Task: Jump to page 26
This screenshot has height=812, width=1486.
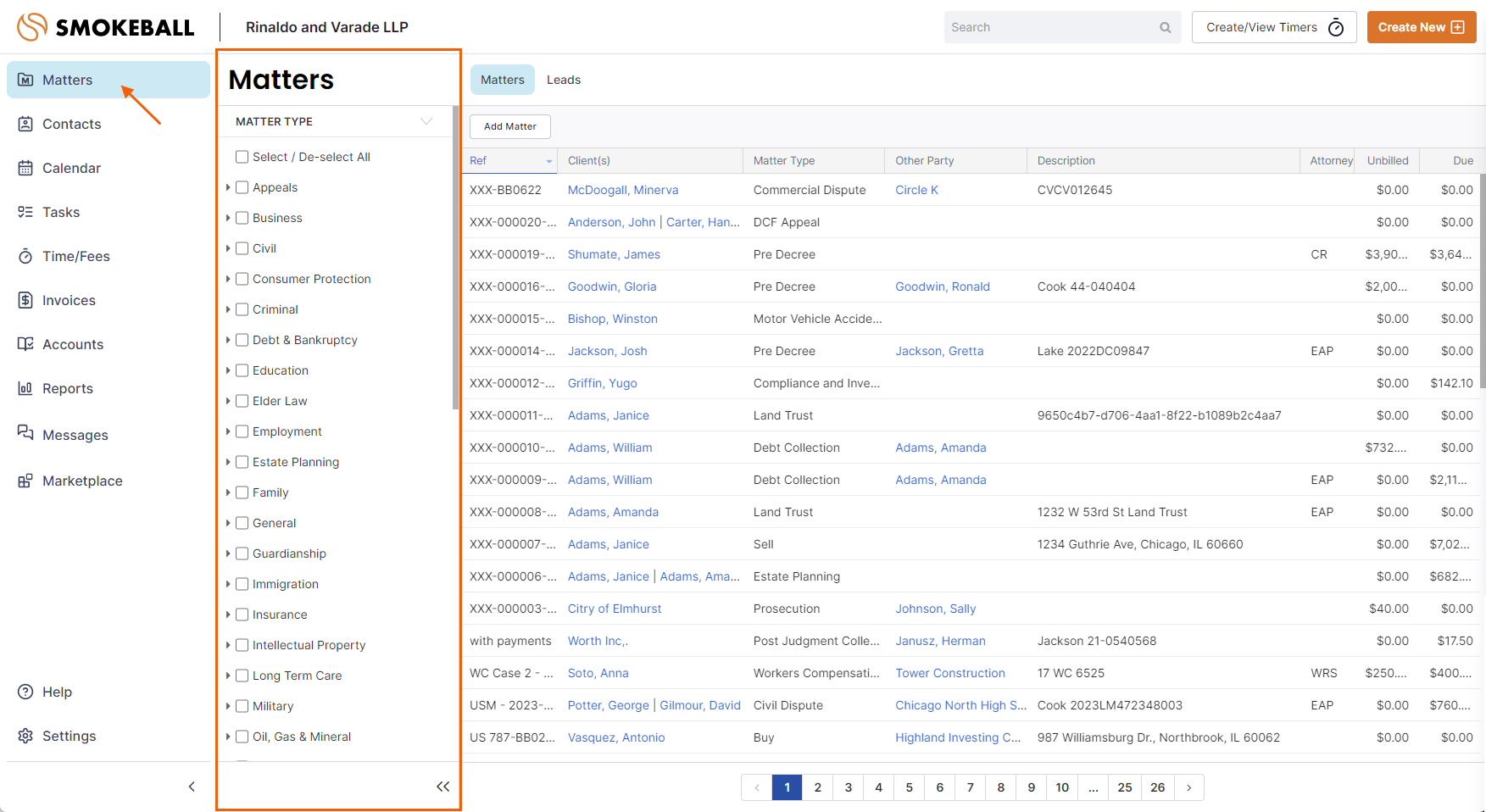Action: click(x=1158, y=787)
